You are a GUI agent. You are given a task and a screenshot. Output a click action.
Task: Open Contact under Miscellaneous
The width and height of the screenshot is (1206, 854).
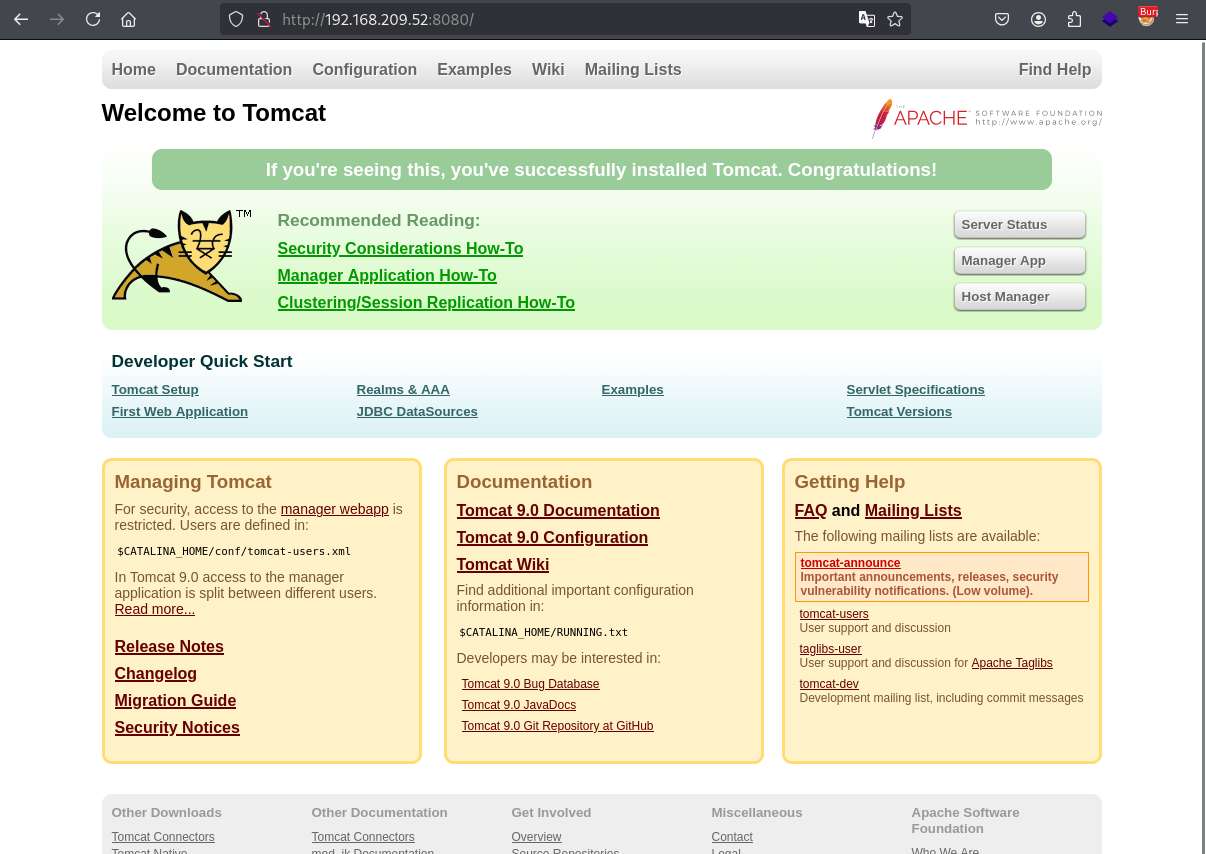pyautogui.click(x=732, y=837)
